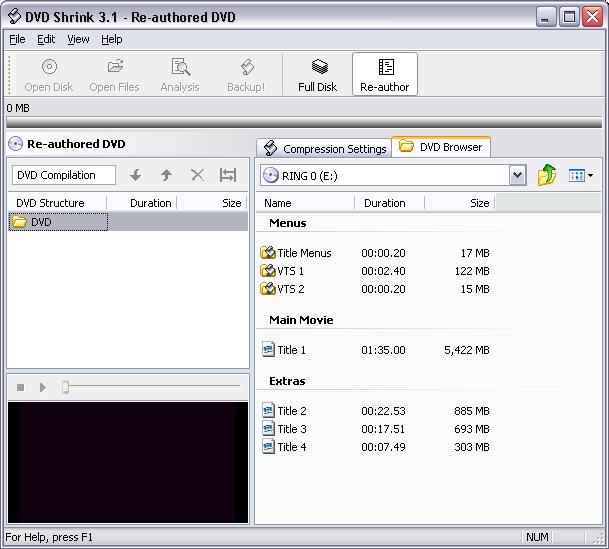Maximize the DVD Shrink window
The width and height of the screenshot is (609, 549).
tap(569, 17)
